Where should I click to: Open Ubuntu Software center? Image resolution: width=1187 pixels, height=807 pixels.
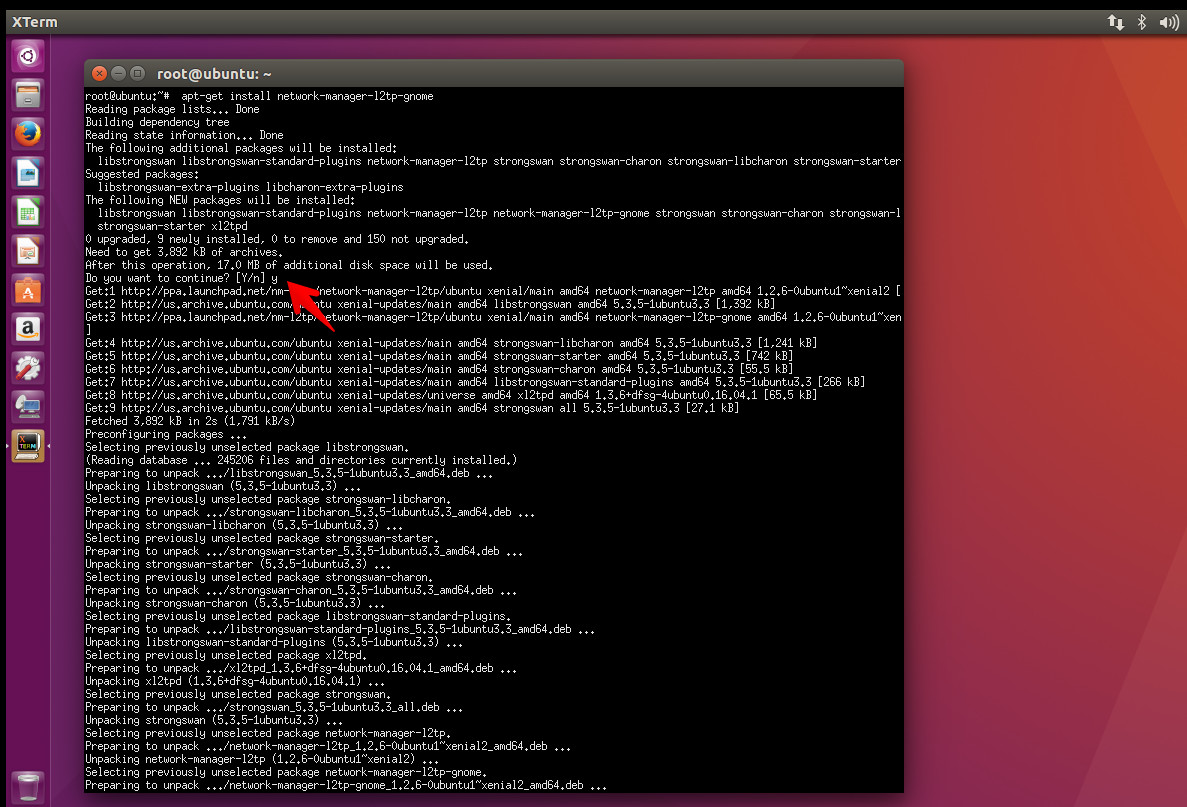28,290
